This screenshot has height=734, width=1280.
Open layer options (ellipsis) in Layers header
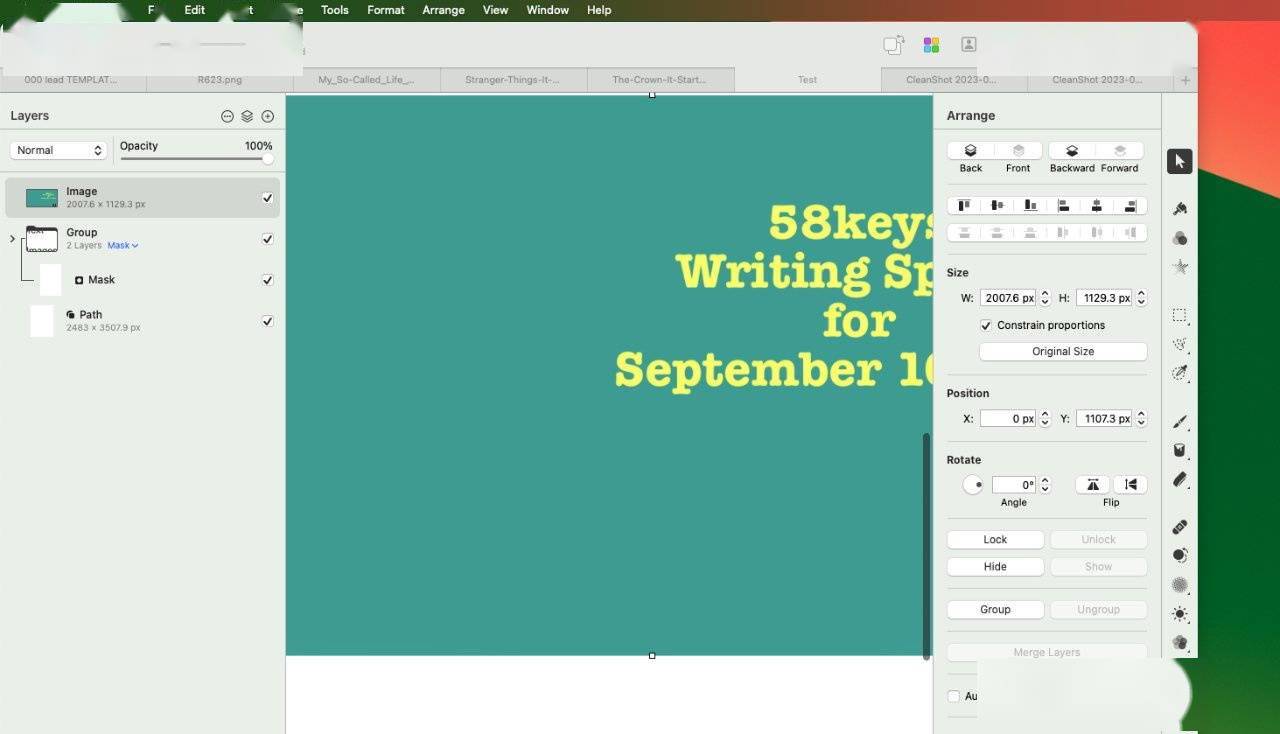[227, 116]
